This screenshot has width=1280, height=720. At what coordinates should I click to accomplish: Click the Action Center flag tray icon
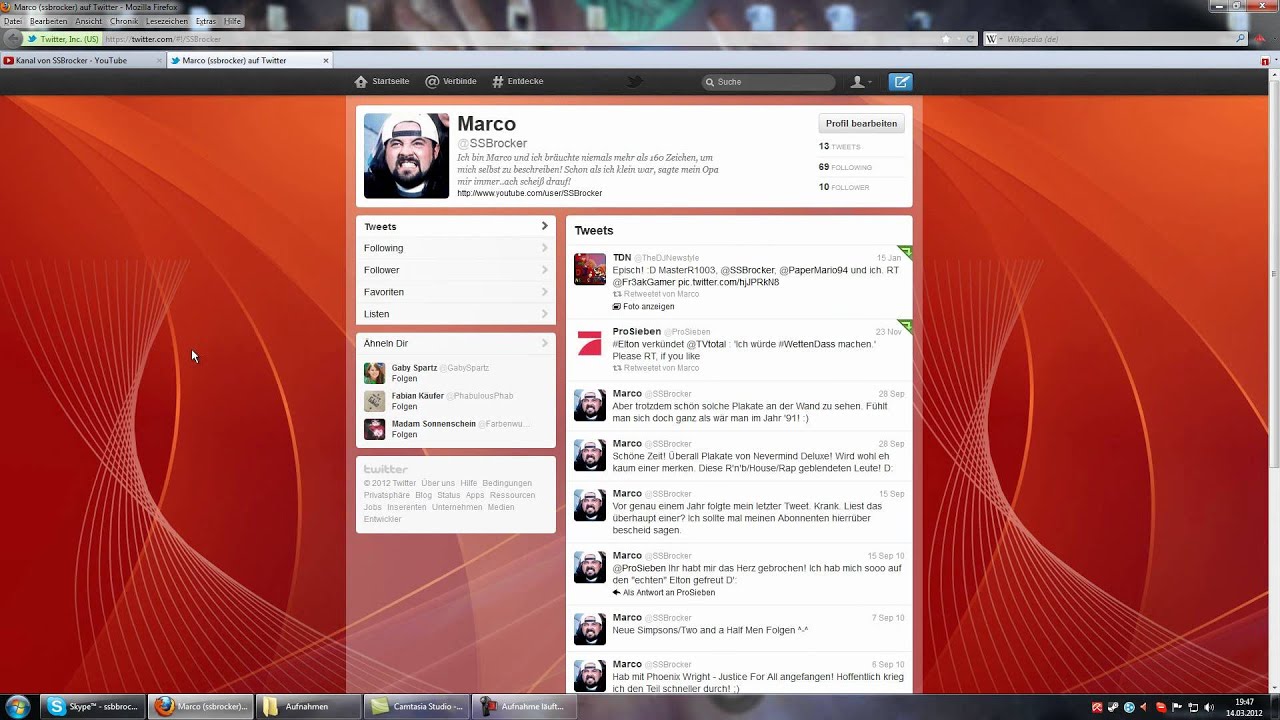pyautogui.click(x=1177, y=707)
